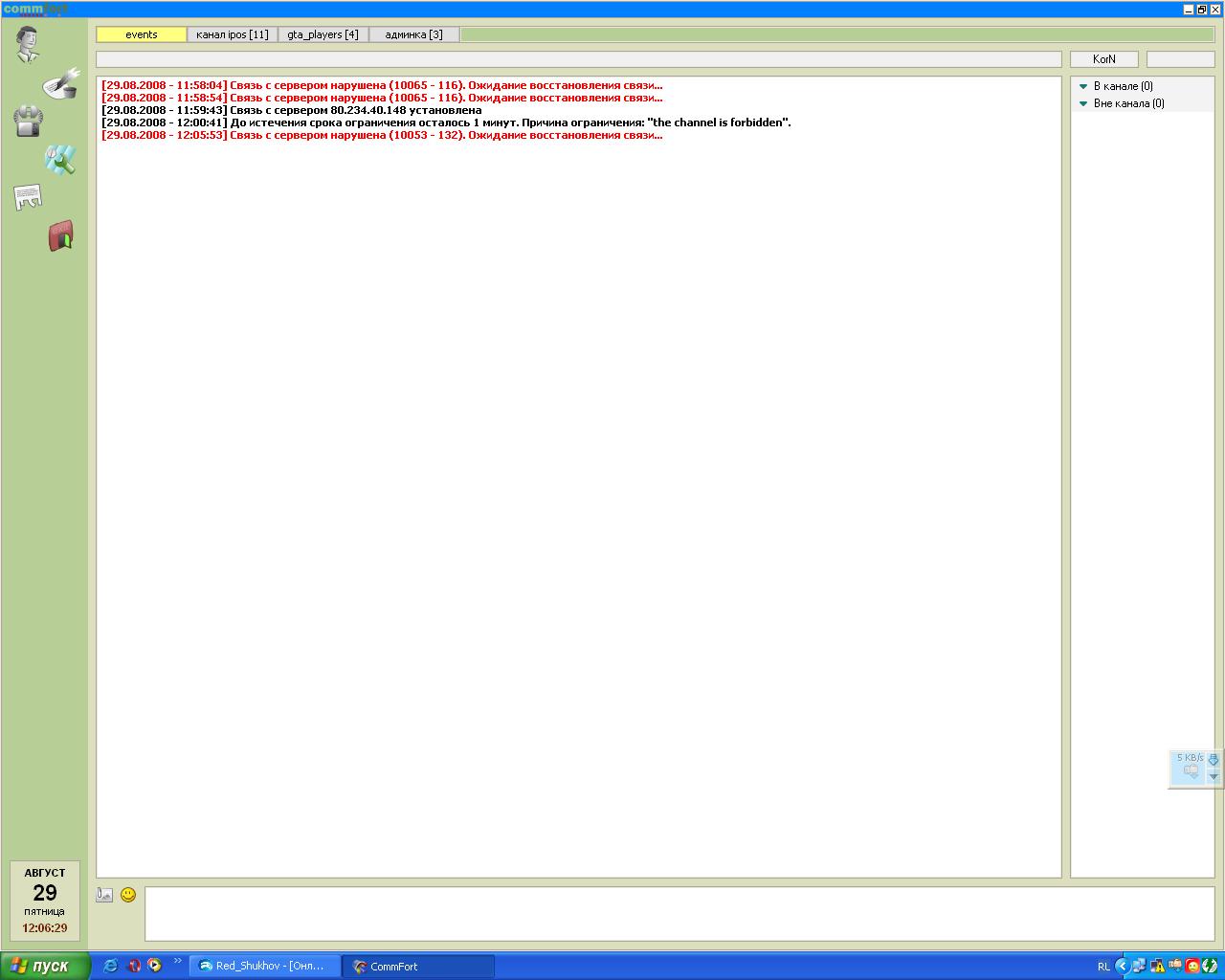Viewport: 1225px width, 980px height.
Task: Switch to the 'канал ipos [11]' tab
Action: [233, 34]
